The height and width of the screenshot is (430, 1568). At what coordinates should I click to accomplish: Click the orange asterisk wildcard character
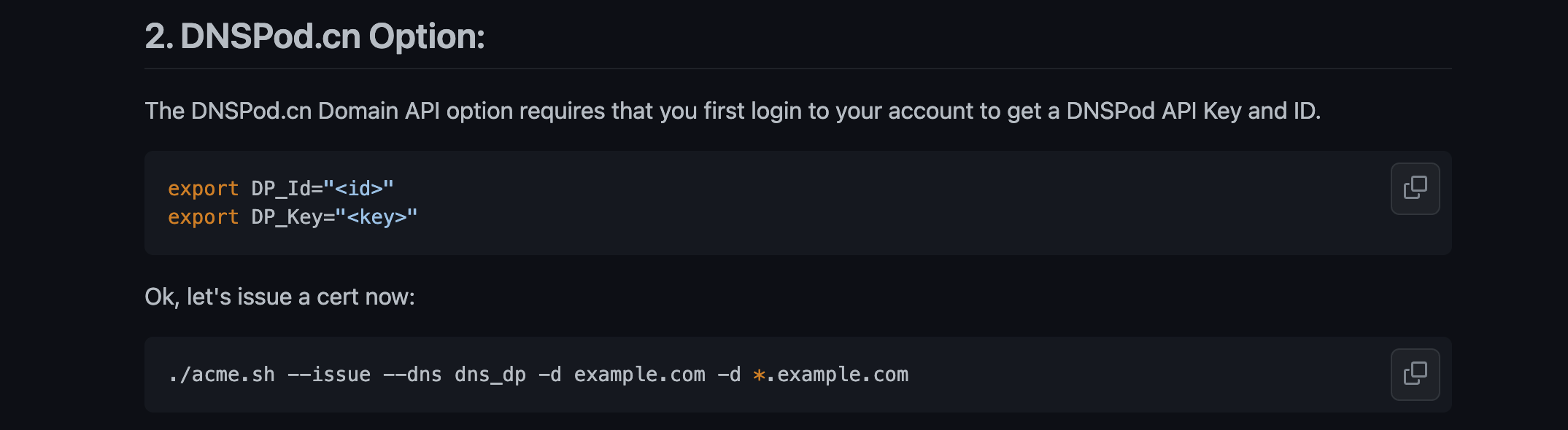[759, 375]
